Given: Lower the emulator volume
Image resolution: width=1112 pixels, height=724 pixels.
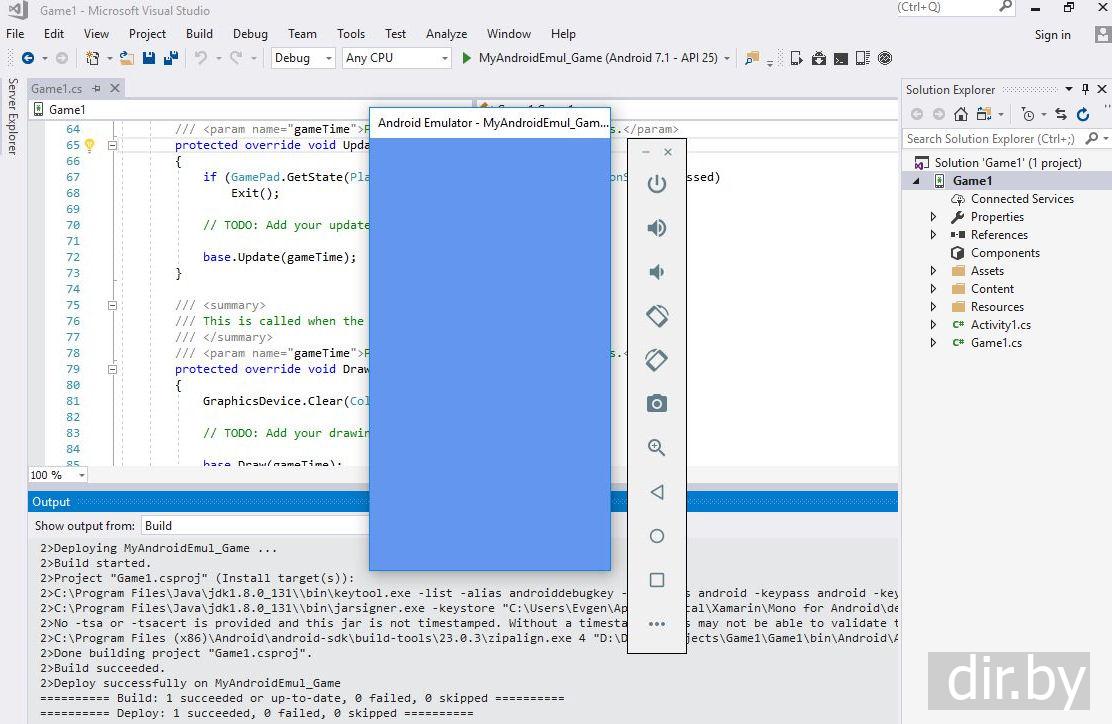Looking at the screenshot, I should click(x=656, y=272).
